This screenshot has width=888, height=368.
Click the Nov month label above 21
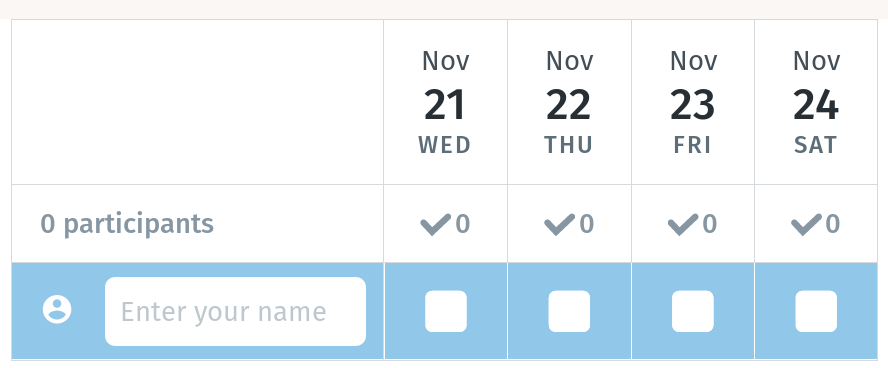pos(446,61)
